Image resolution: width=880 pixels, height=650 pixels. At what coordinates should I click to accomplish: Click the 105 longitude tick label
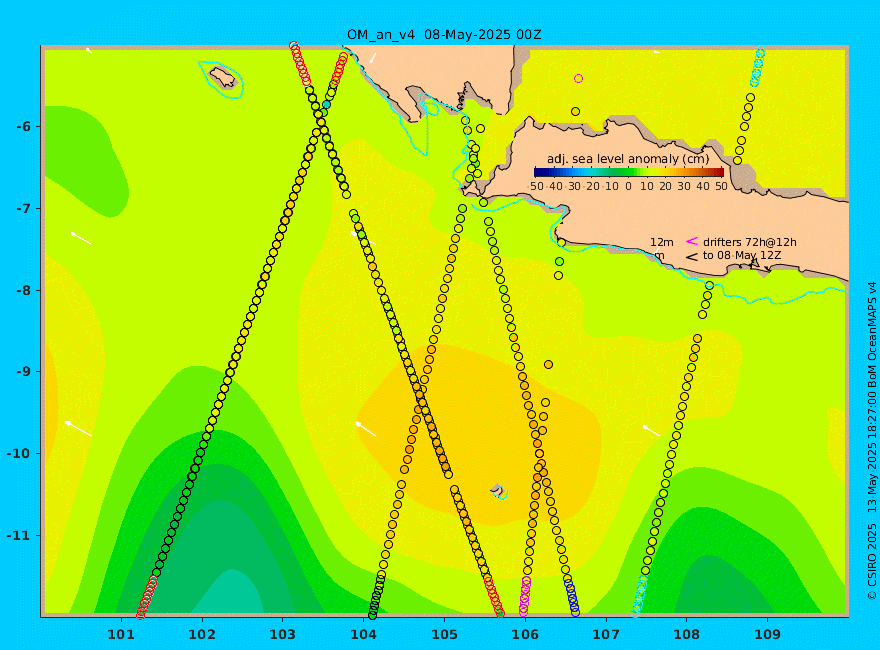click(x=444, y=634)
